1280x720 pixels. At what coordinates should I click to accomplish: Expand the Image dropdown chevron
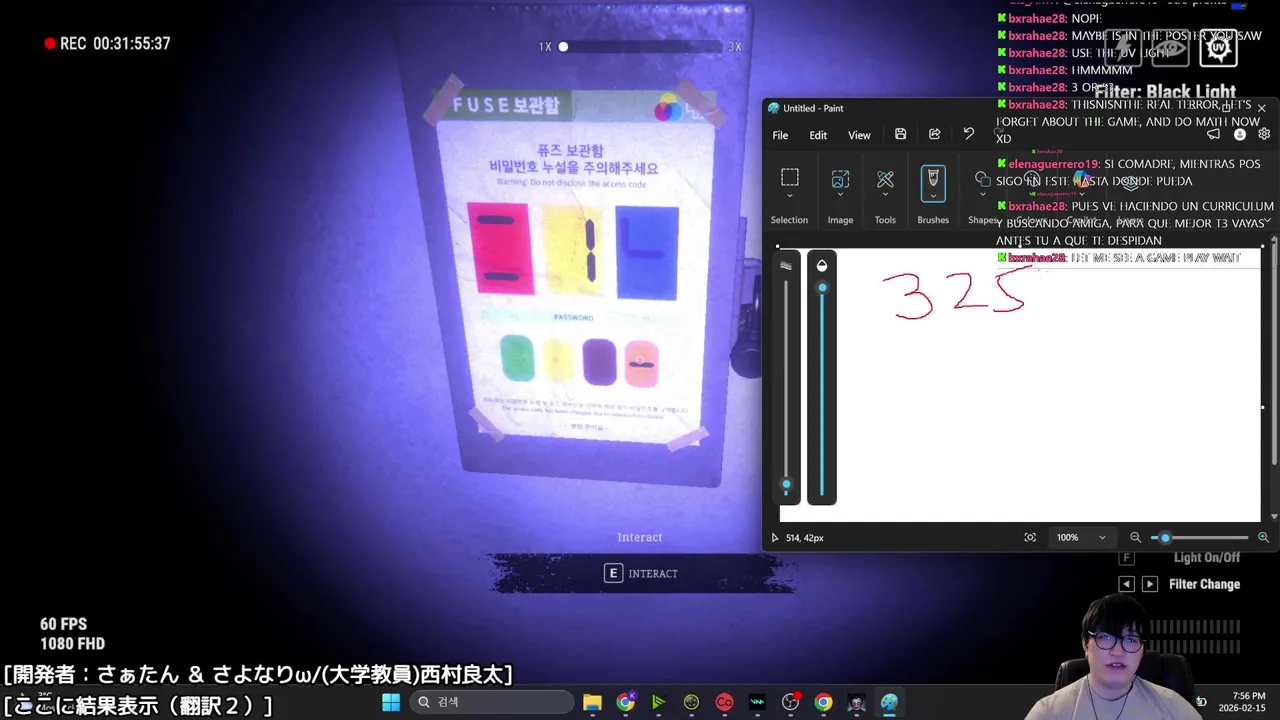[840, 196]
